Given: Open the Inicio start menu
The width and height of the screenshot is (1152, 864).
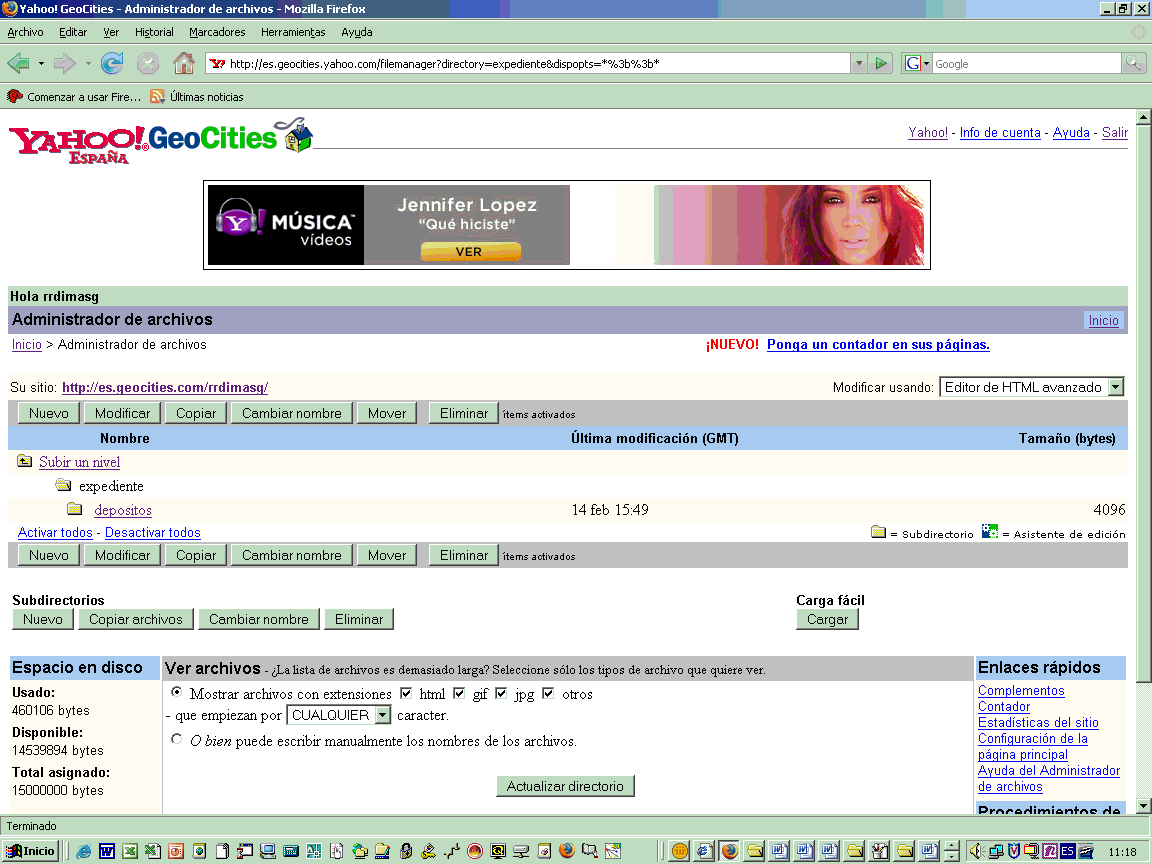Looking at the screenshot, I should click(30, 851).
